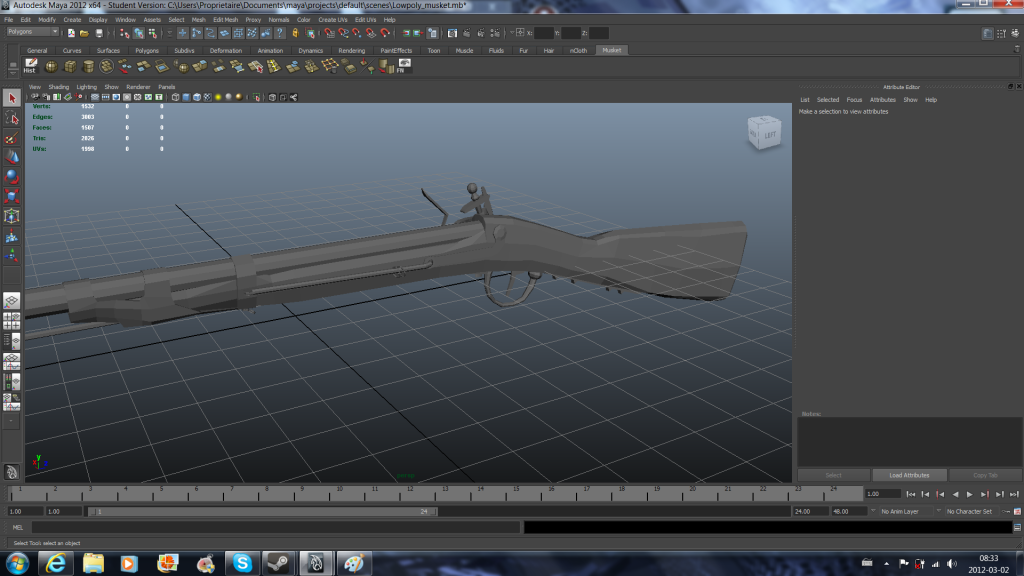Open the Windows Start menu
Image resolution: width=1024 pixels, height=576 pixels.
pyautogui.click(x=18, y=564)
